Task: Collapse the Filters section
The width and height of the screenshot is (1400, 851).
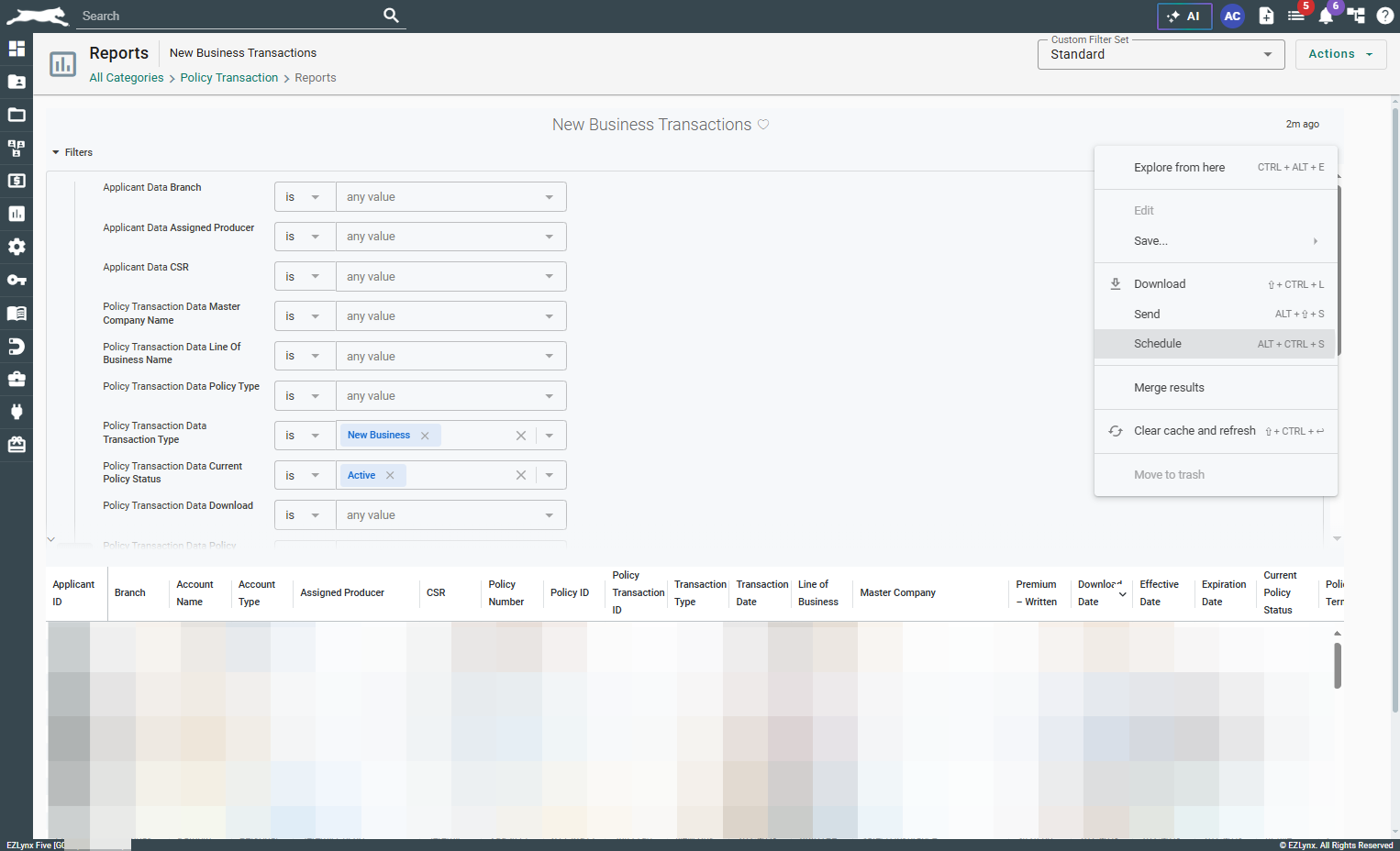Action: click(72, 152)
